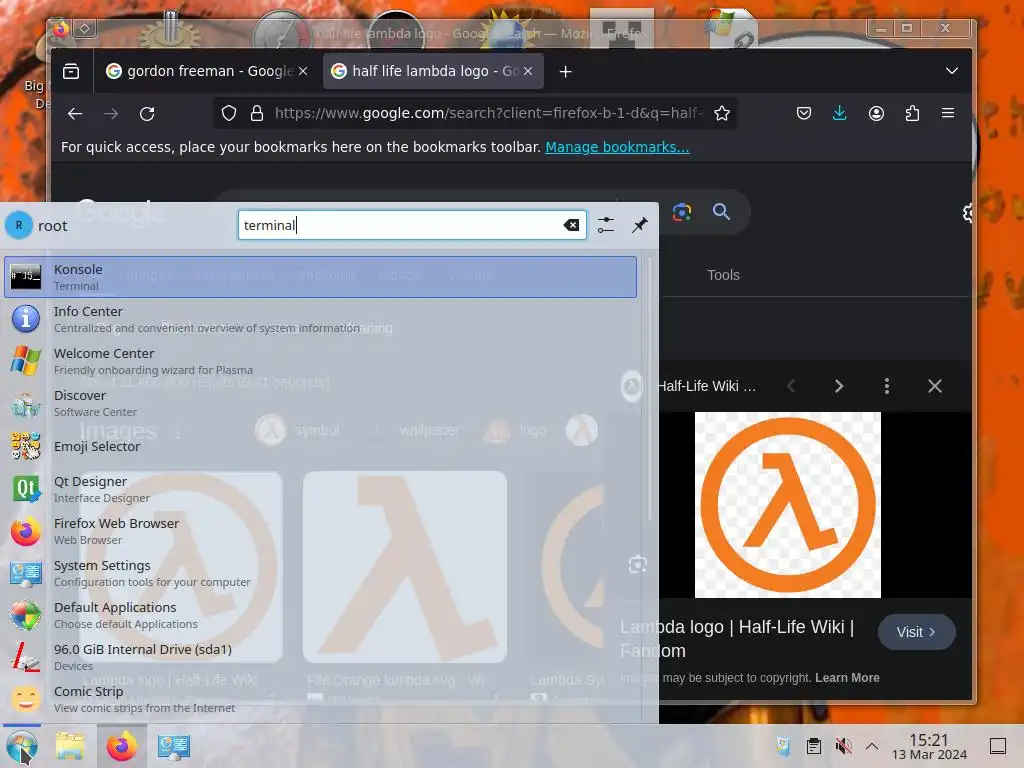Open tracking protection shield icon
The image size is (1024, 768).
click(229, 113)
